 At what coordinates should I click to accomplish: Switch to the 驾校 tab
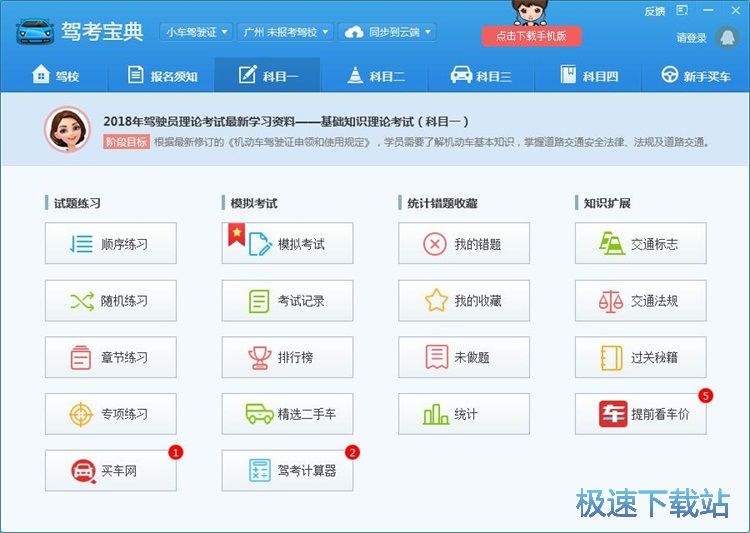click(x=55, y=75)
